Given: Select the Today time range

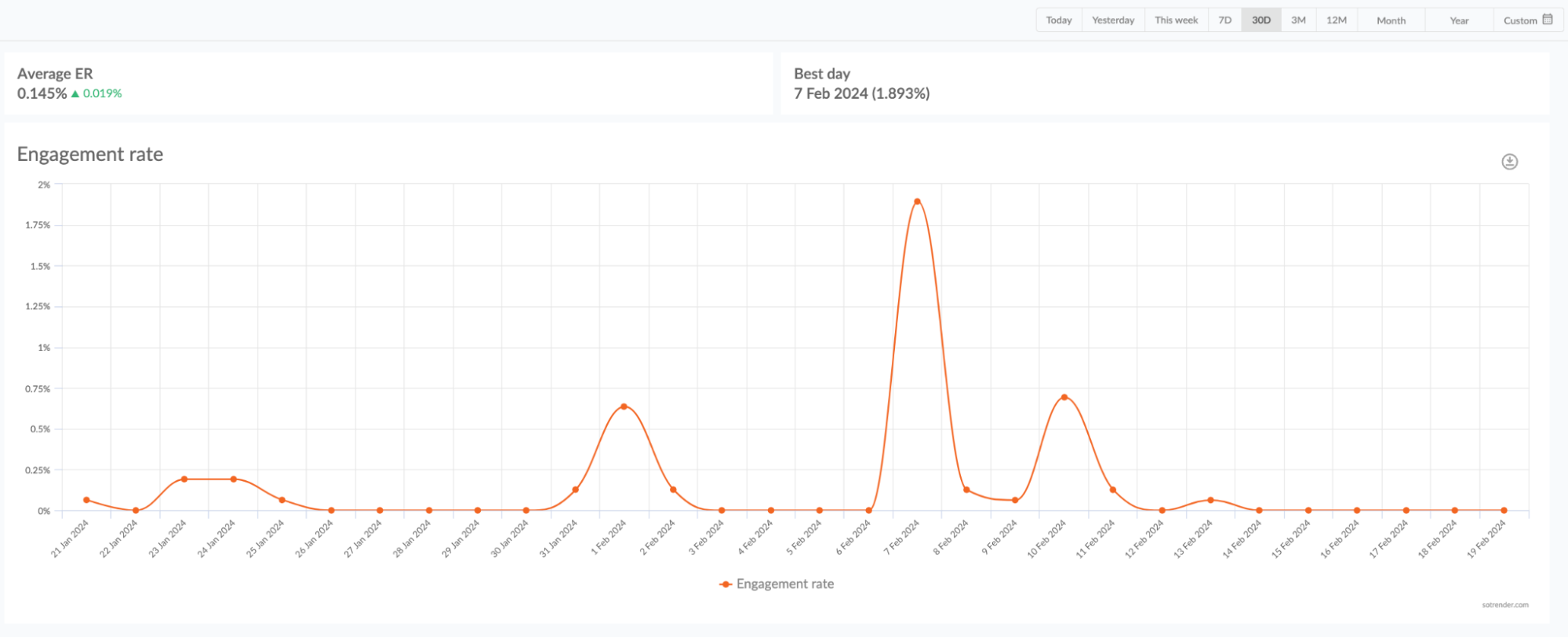Looking at the screenshot, I should tap(1058, 20).
